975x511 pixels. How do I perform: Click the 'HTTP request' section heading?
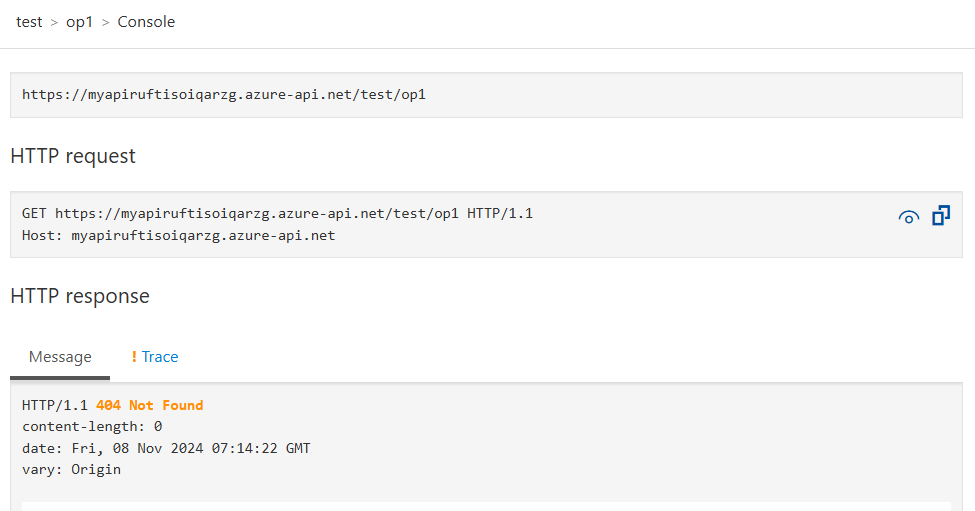pyautogui.click(x=73, y=156)
